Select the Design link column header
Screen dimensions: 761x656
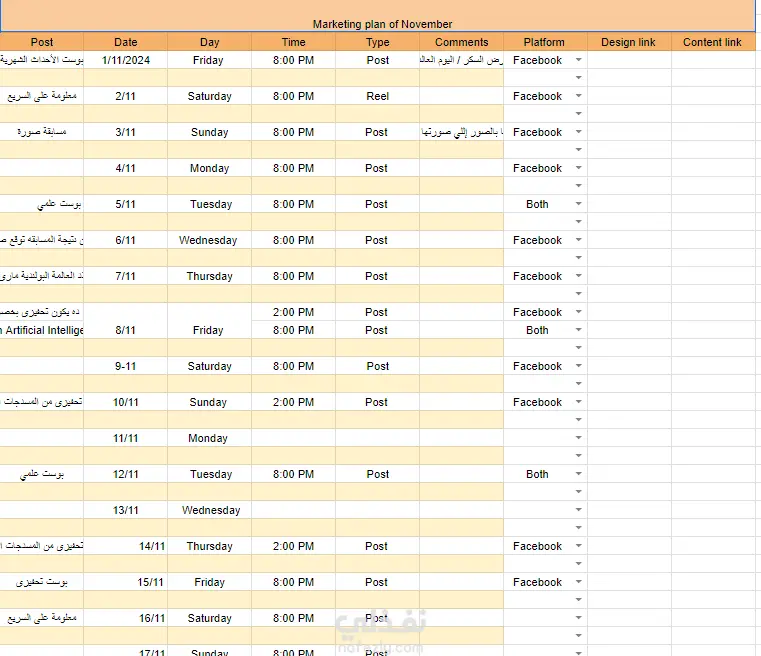pyautogui.click(x=629, y=42)
